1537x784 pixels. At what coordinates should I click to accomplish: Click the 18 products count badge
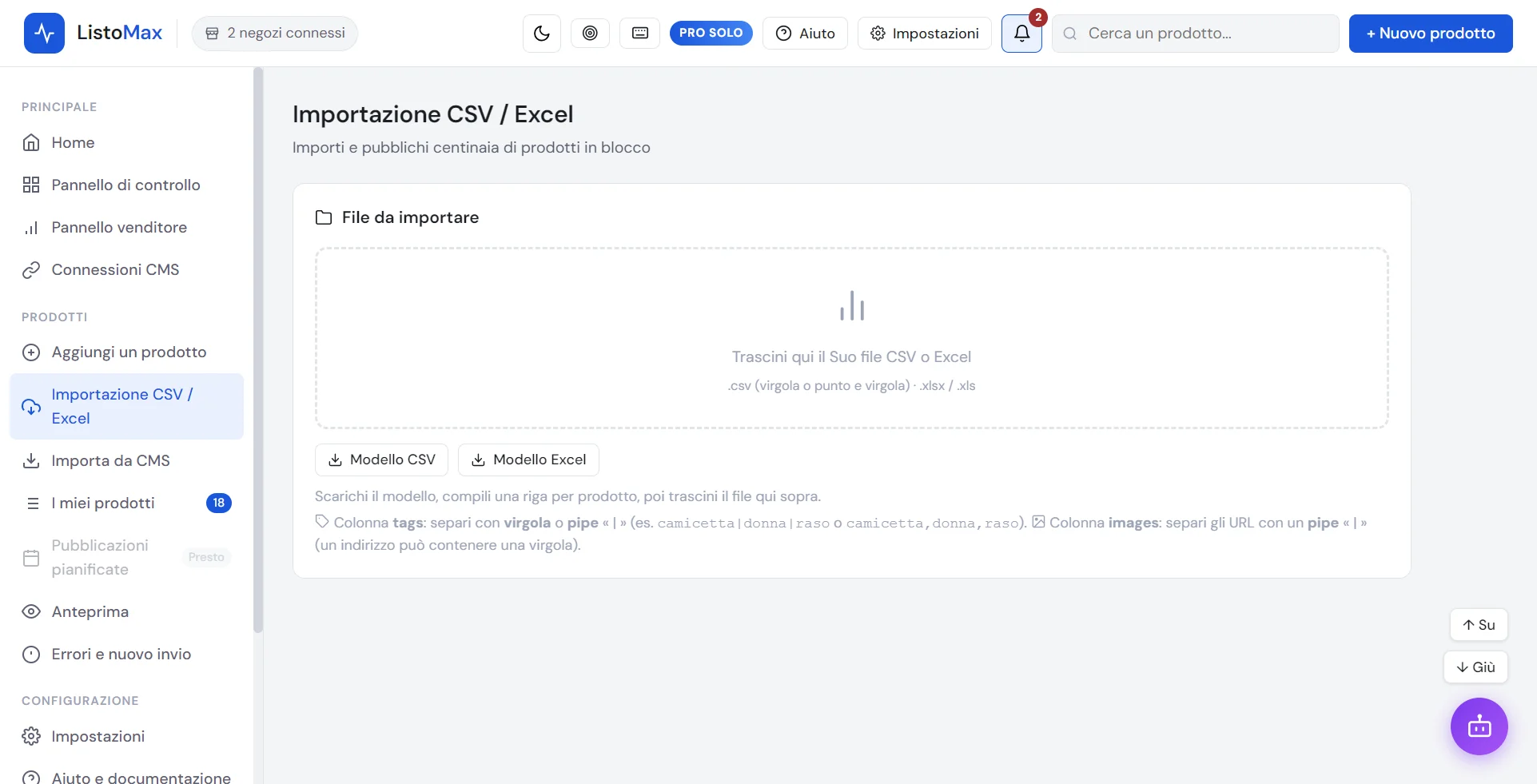219,503
